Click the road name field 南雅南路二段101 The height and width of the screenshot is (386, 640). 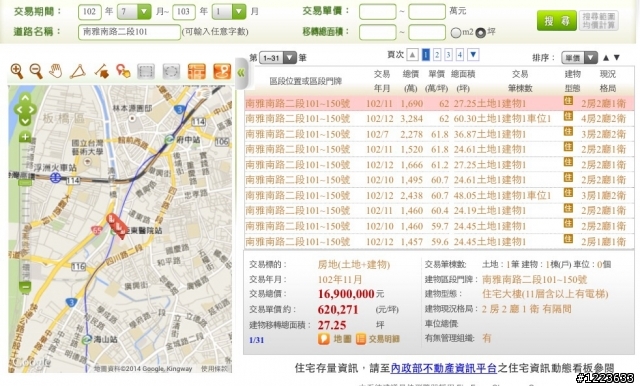pos(129,32)
